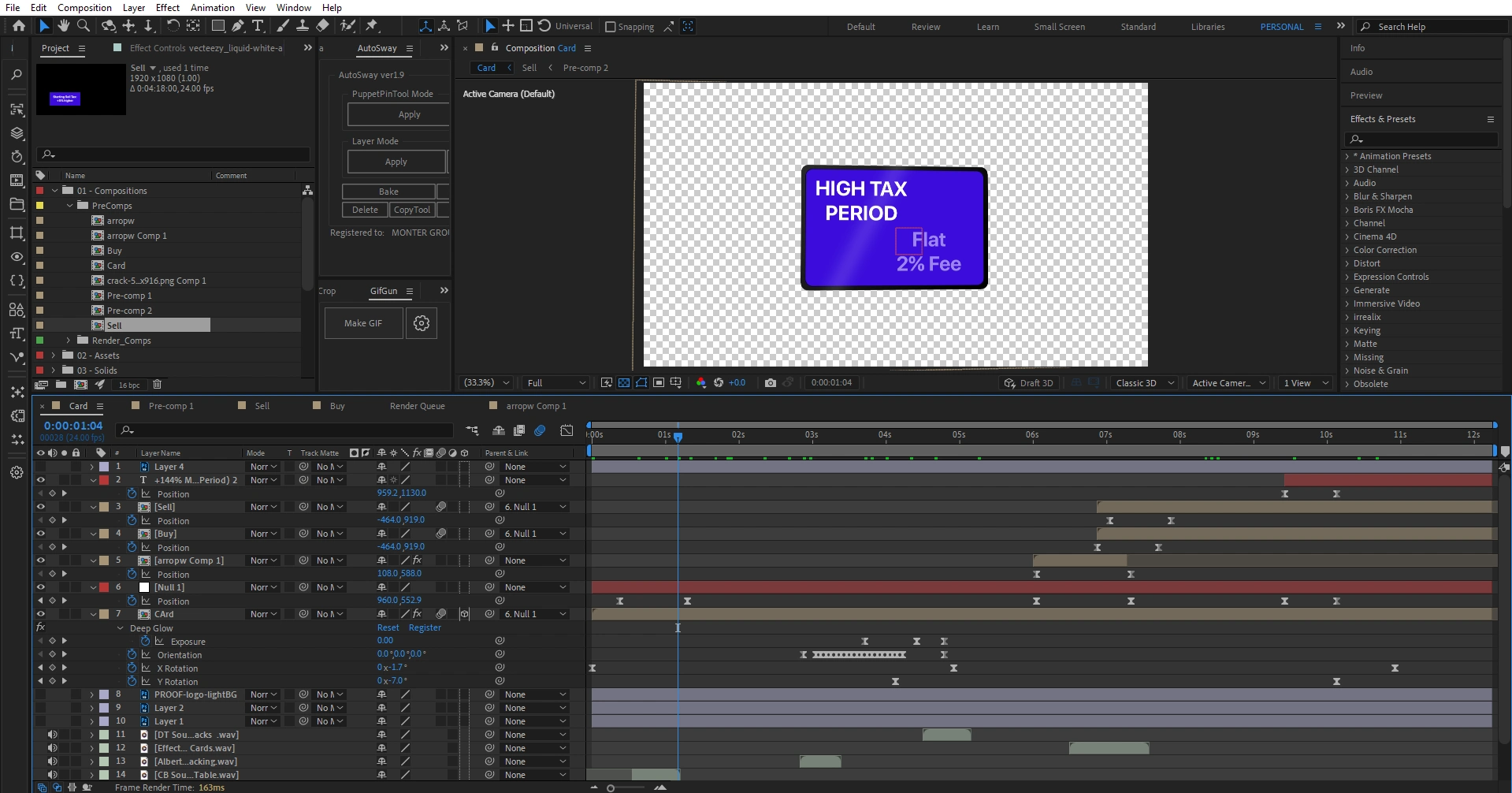1512x793 pixels.
Task: Select the Type tool
Action: point(258,26)
